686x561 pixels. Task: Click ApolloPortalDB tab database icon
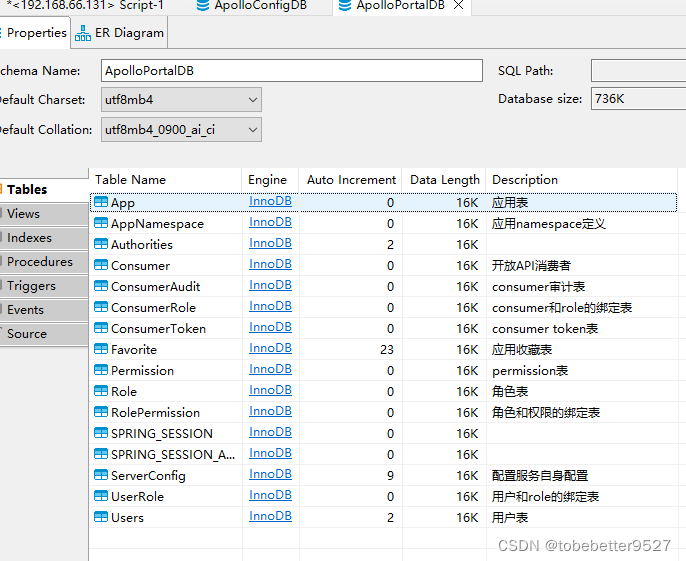click(345, 5)
